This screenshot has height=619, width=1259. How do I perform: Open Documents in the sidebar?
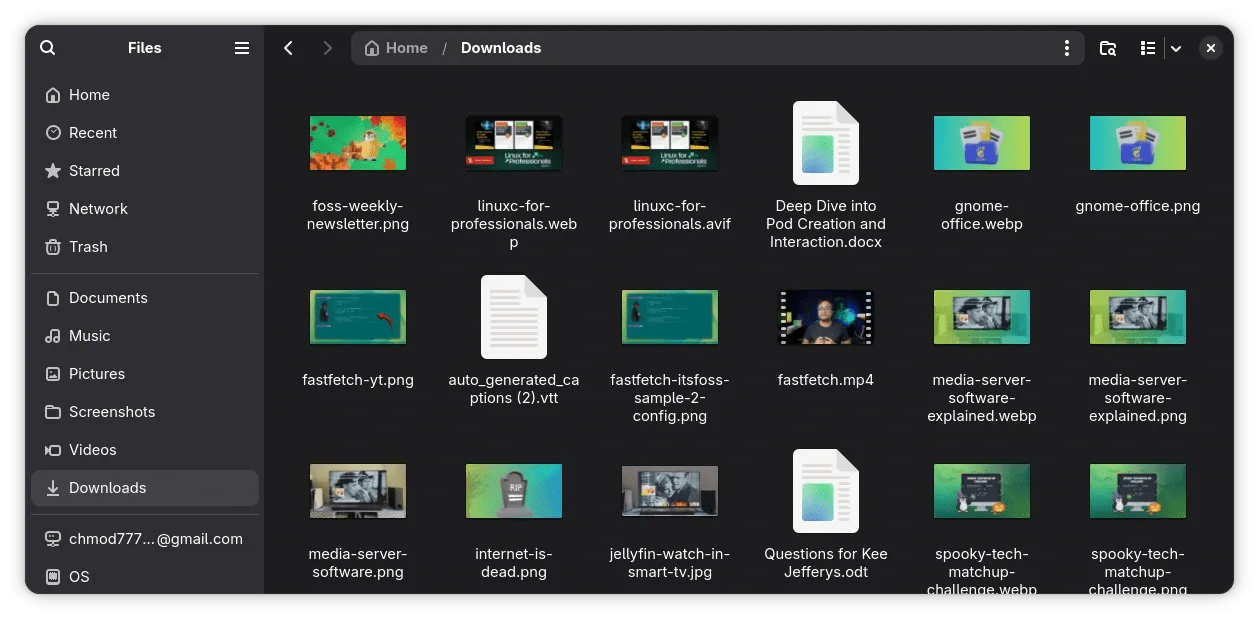pos(145,298)
